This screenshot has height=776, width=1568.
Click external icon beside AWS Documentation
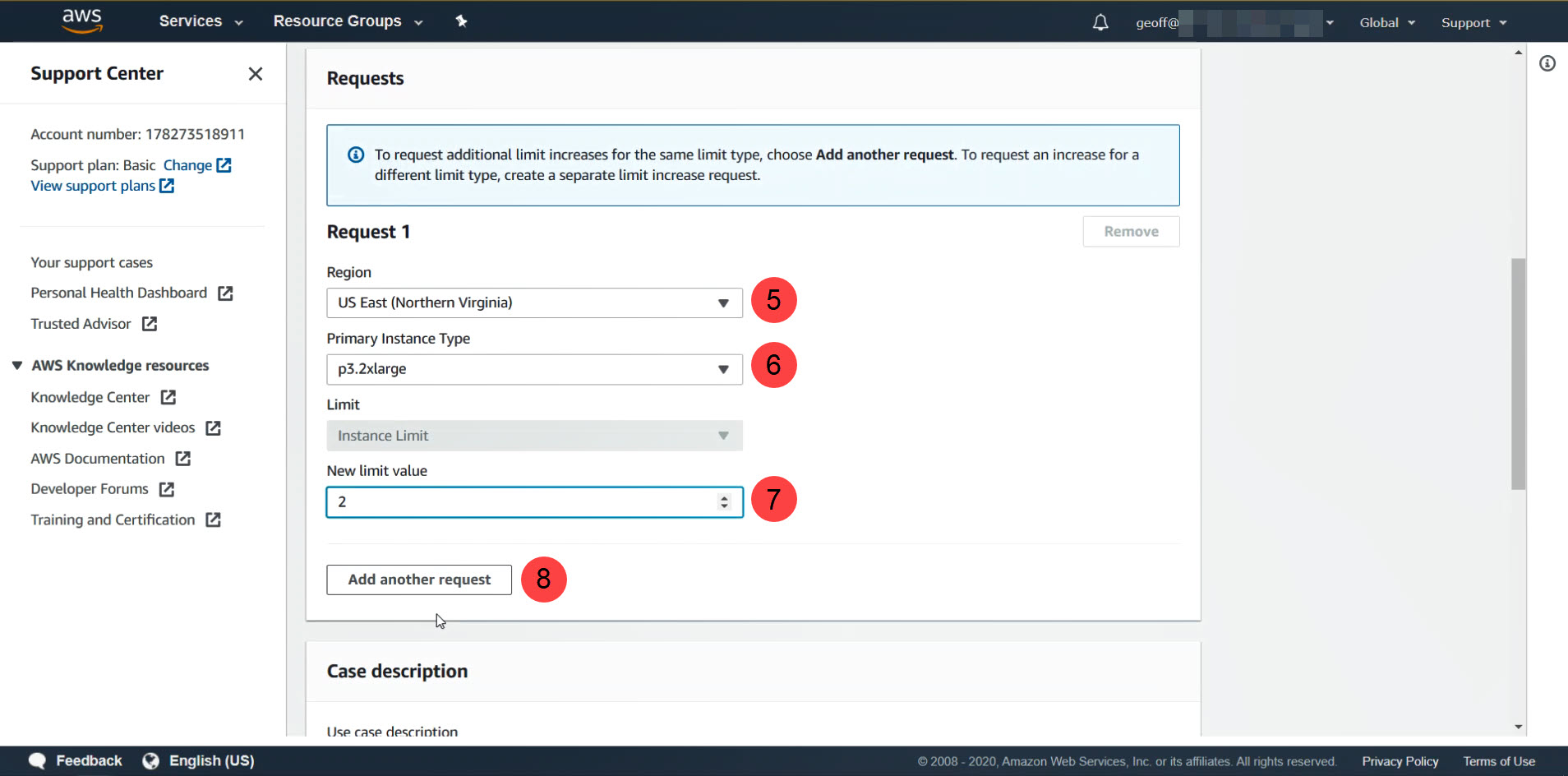point(182,459)
